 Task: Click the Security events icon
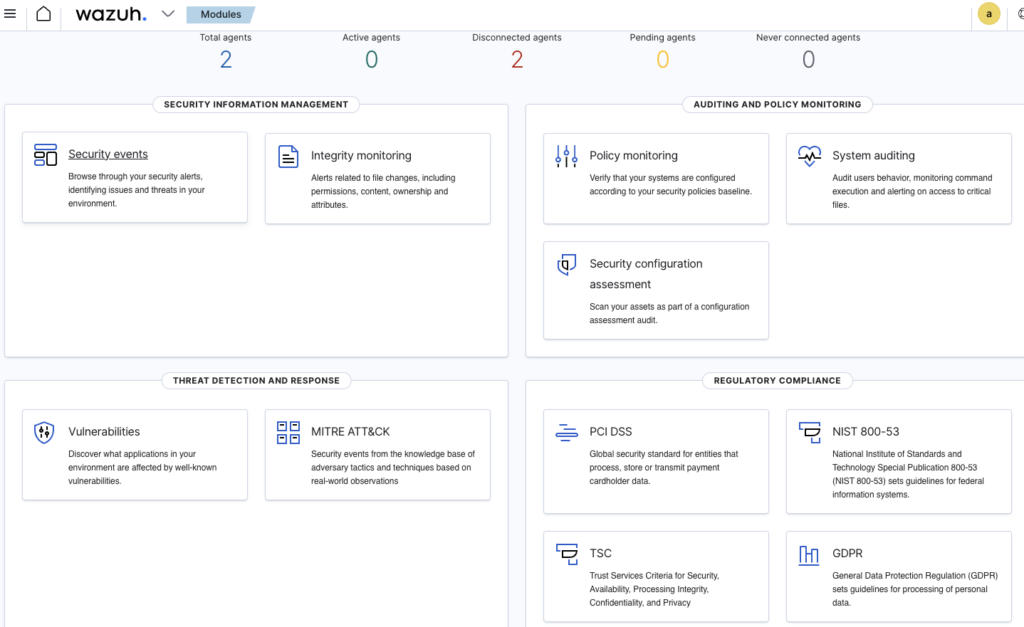(45, 155)
